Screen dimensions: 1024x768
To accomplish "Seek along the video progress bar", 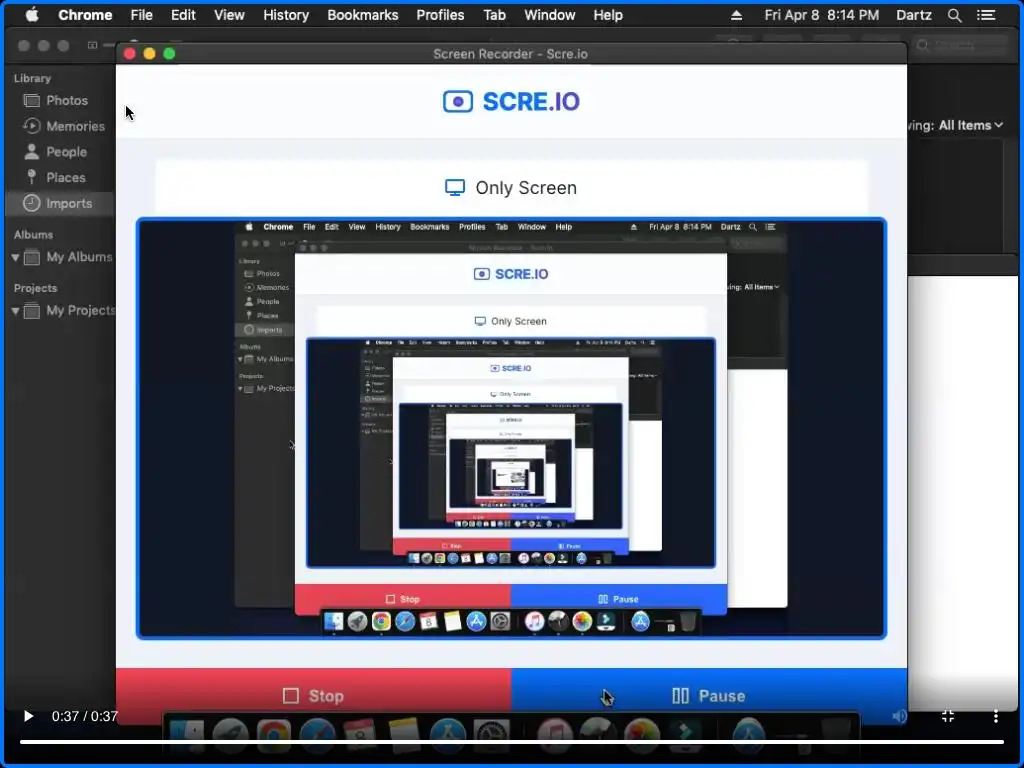I will coord(511,742).
